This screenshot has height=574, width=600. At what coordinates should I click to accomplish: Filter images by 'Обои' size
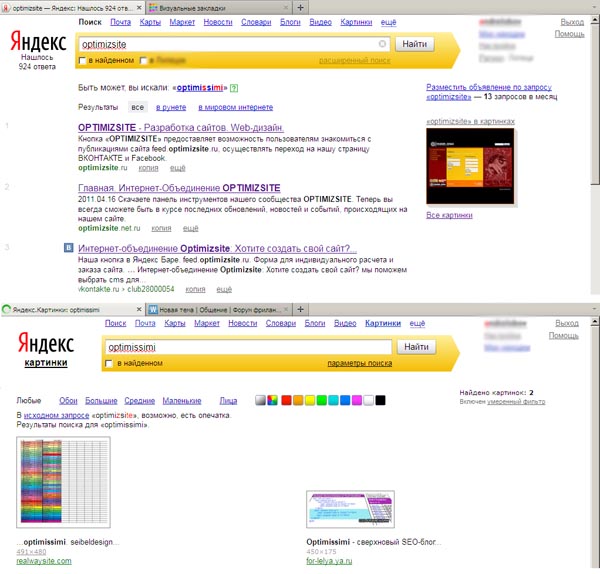(x=68, y=401)
